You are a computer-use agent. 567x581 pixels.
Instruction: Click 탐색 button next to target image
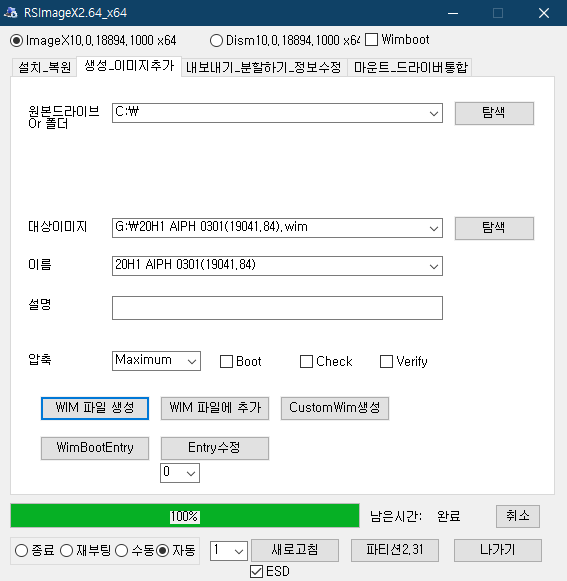pos(494,228)
